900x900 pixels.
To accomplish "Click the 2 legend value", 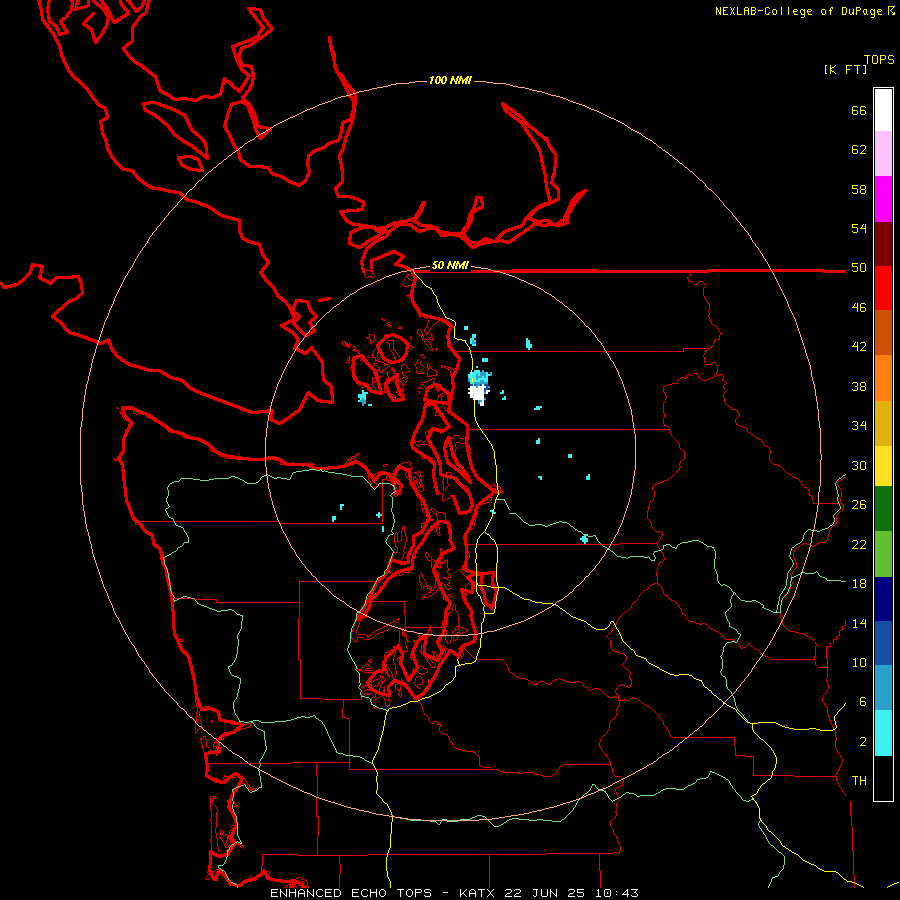I will [x=863, y=742].
